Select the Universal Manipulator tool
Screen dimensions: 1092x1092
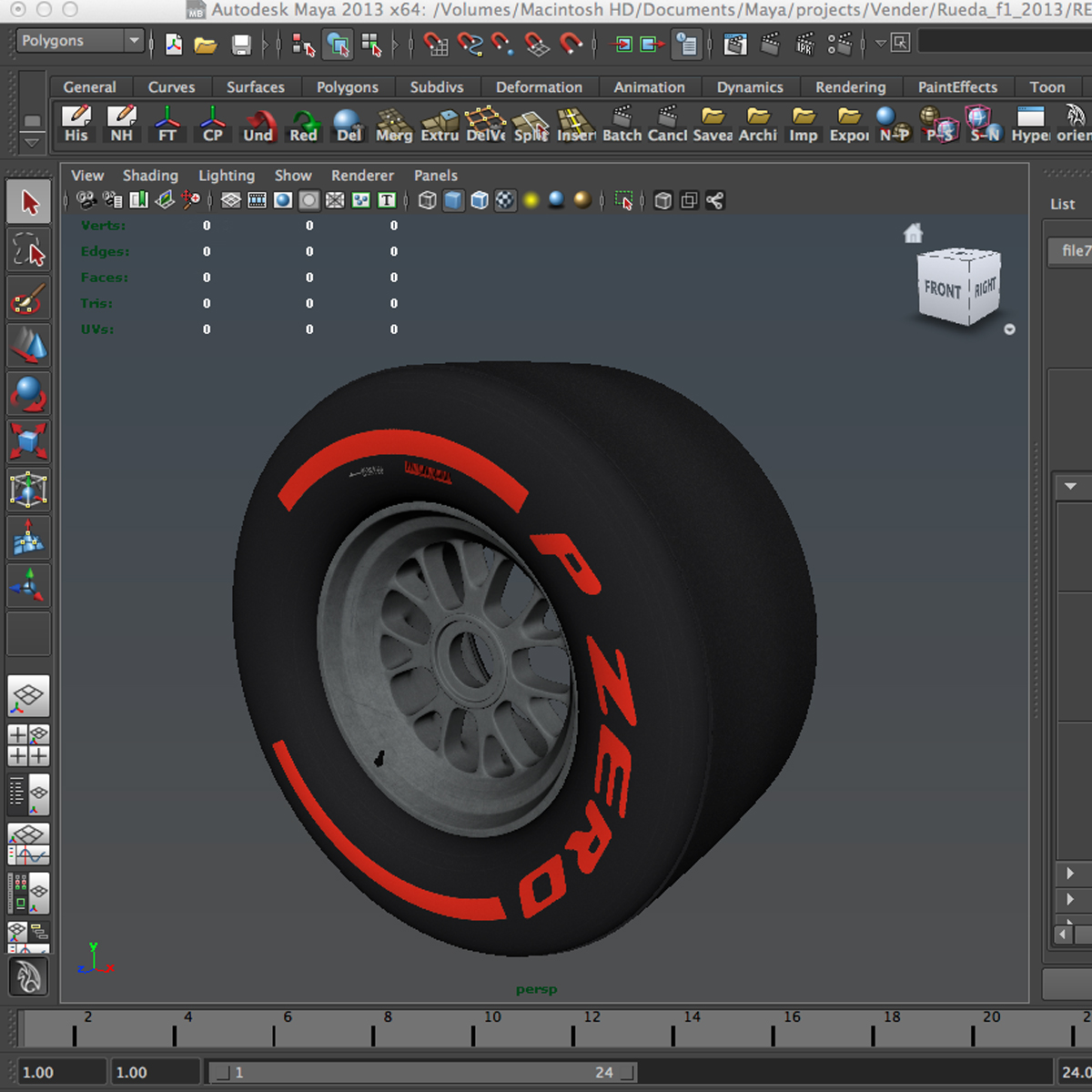tap(29, 489)
